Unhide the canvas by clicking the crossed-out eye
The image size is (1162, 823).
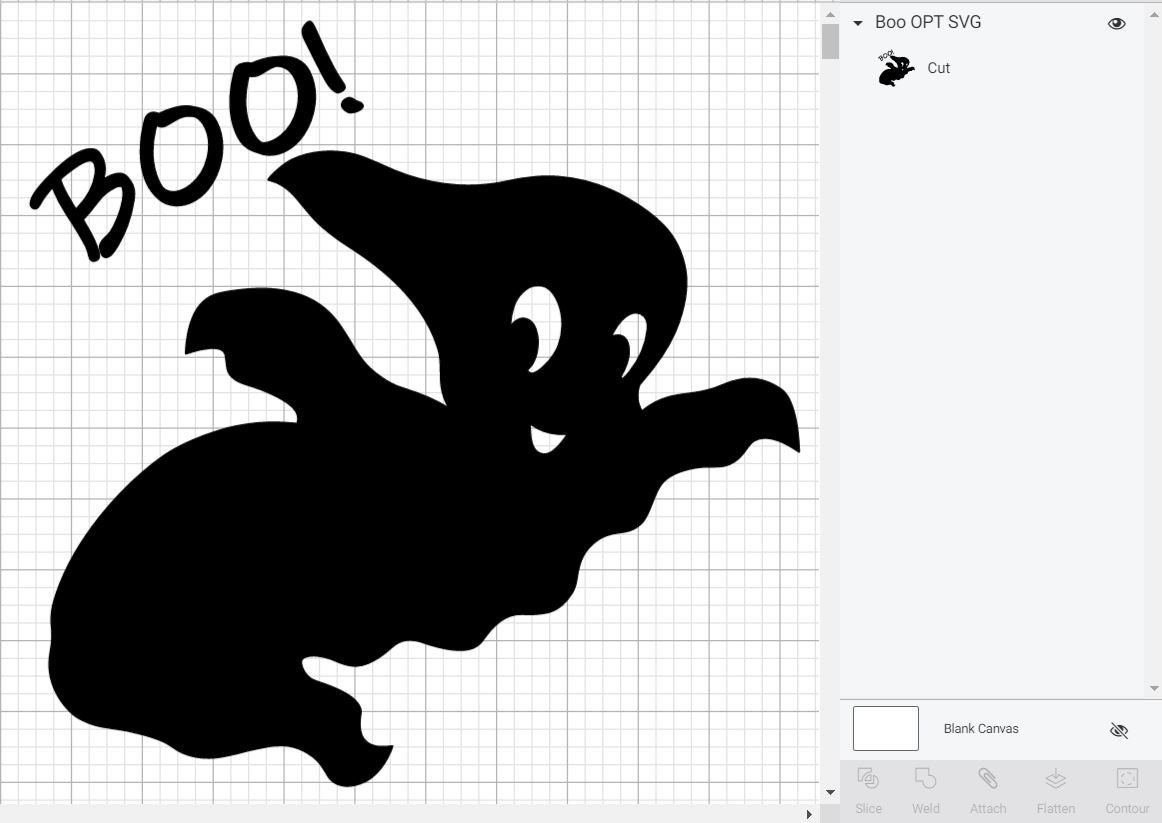1119,730
